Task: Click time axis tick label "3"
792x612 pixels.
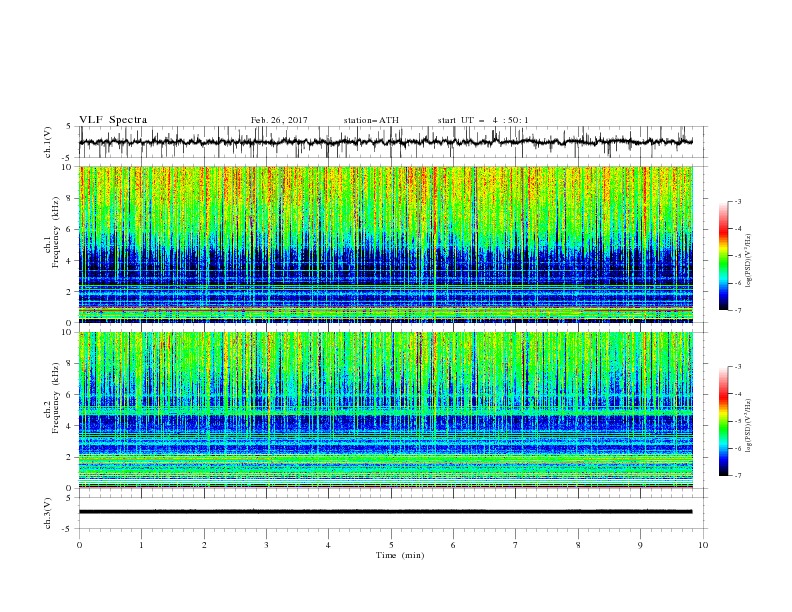Action: pyautogui.click(x=266, y=545)
